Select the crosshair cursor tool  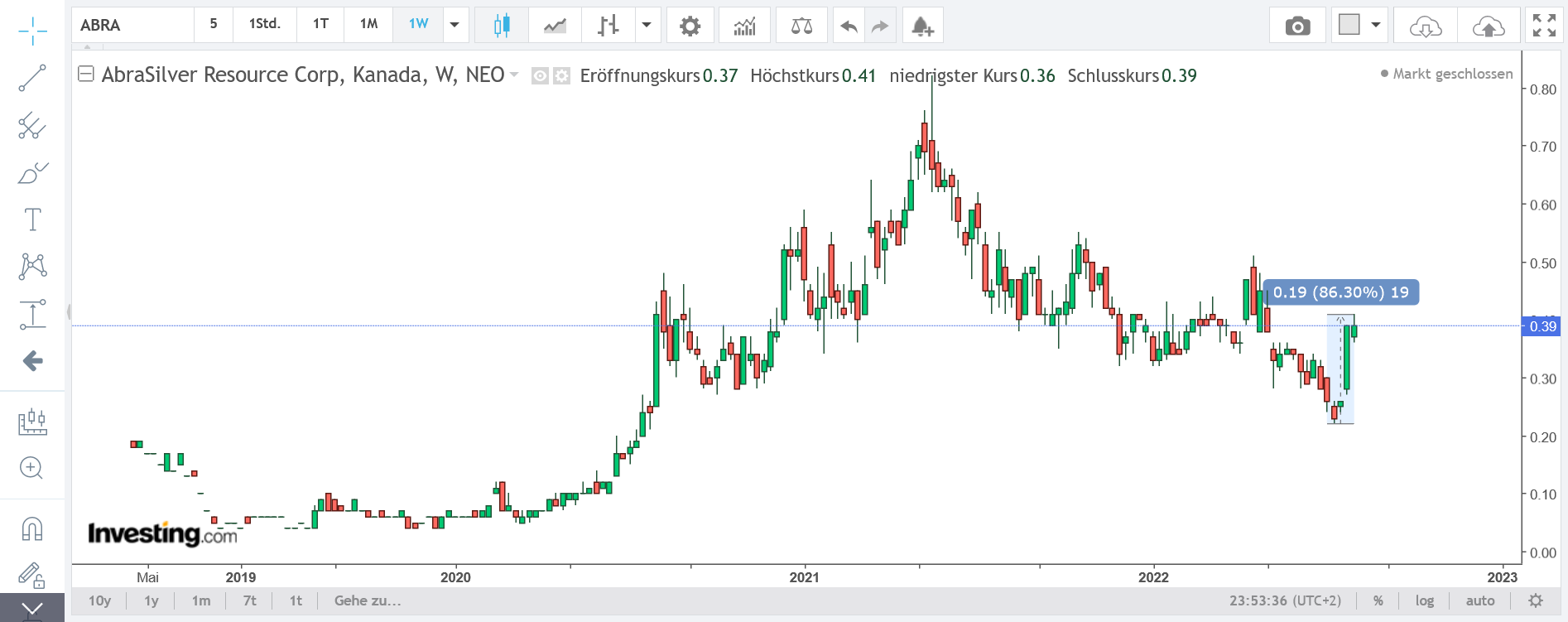click(x=32, y=31)
